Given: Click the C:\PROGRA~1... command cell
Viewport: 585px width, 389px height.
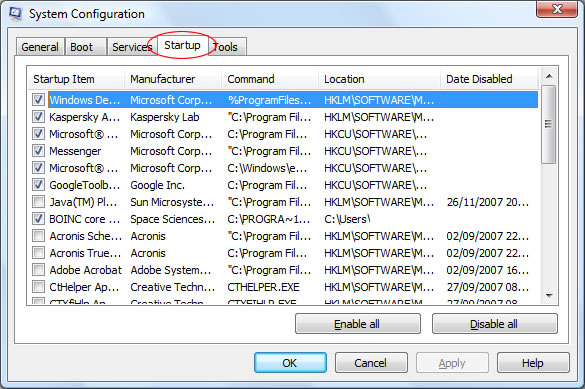Looking at the screenshot, I should pos(269,219).
